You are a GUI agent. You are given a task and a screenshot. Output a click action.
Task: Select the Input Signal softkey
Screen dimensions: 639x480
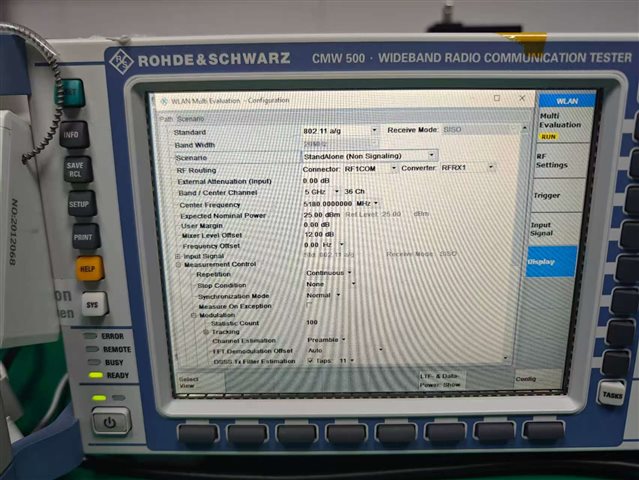coord(552,229)
